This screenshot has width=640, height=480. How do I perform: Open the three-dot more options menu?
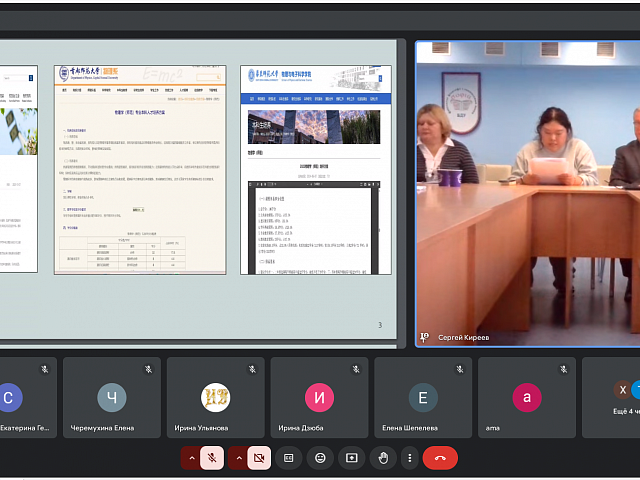(x=408, y=457)
